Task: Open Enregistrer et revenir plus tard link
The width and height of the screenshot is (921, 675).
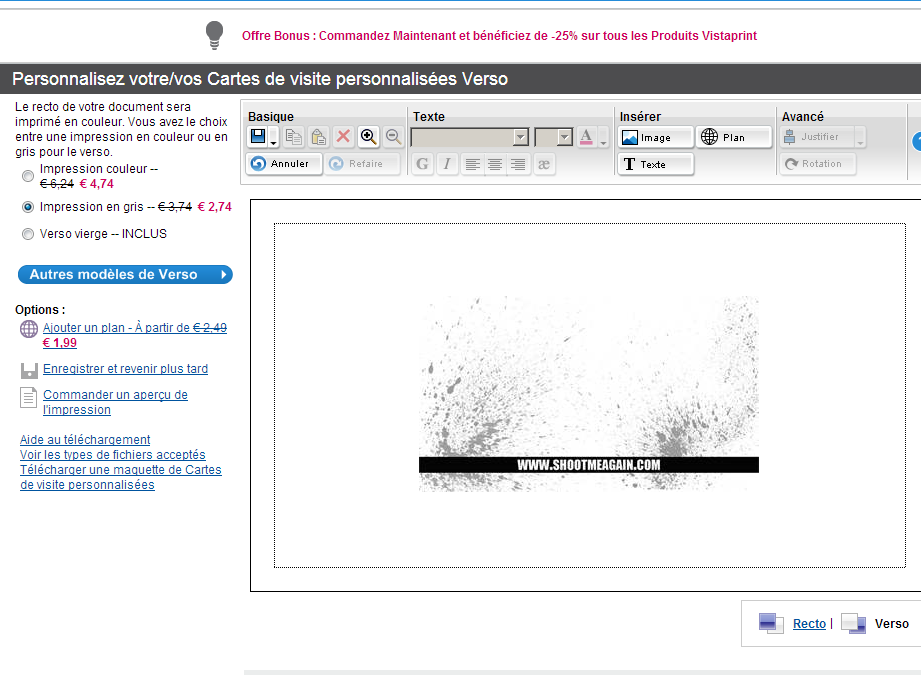Action: click(x=125, y=369)
